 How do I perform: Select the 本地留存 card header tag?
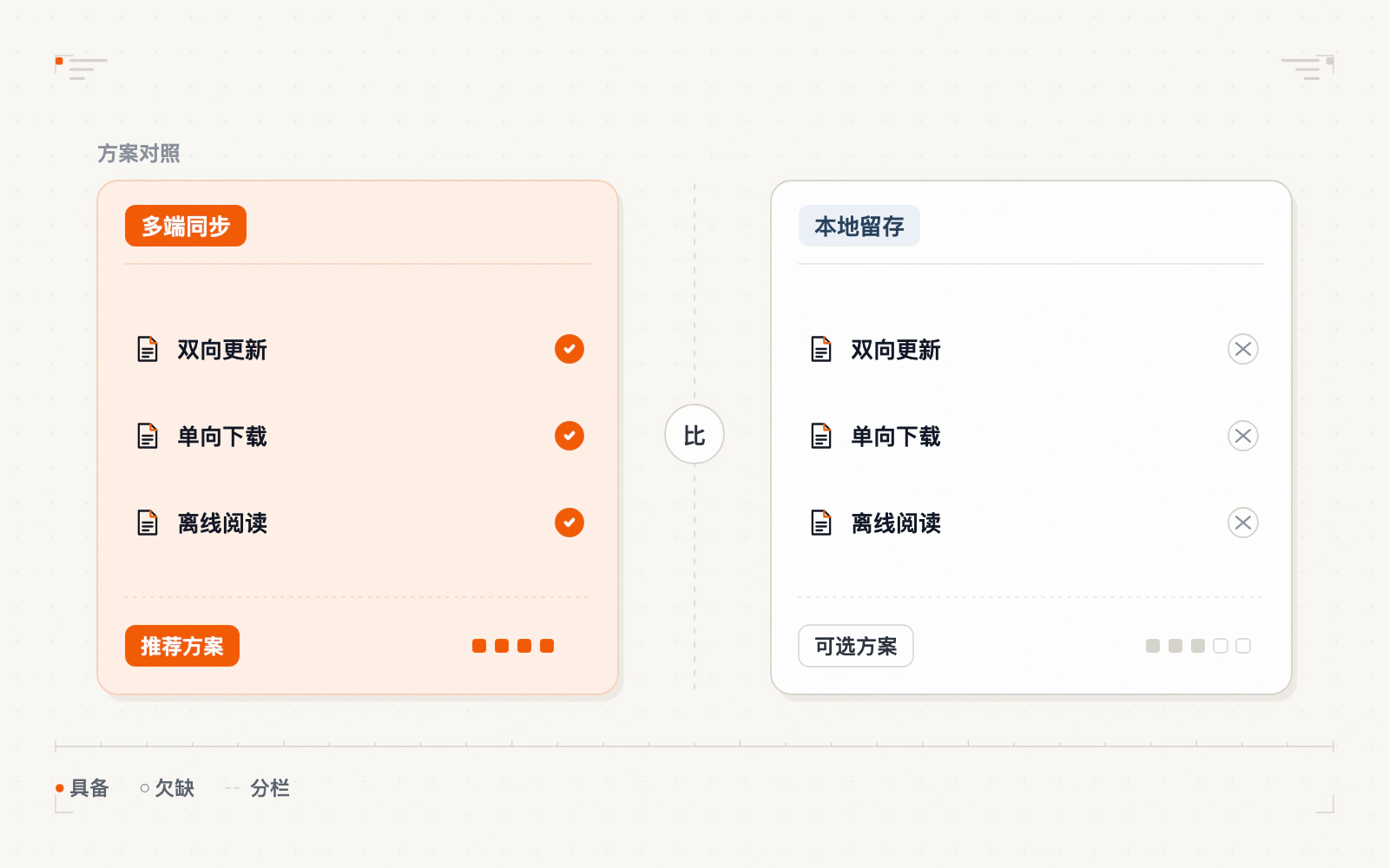click(859, 226)
